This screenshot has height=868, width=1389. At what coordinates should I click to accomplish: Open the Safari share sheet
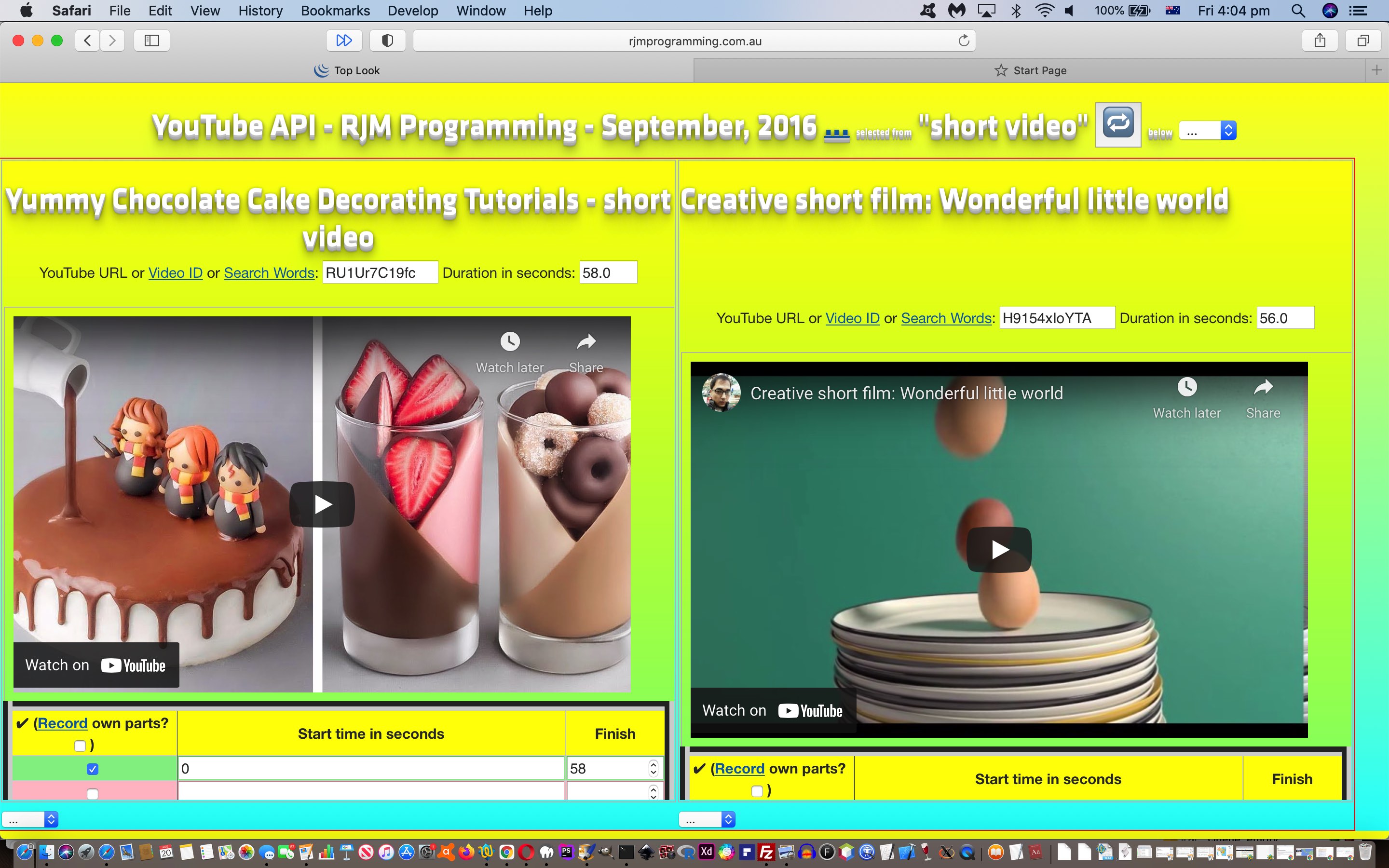(1320, 40)
